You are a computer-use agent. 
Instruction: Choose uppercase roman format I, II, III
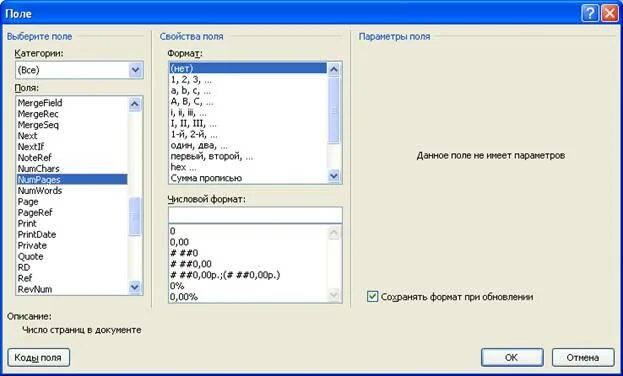(248, 124)
